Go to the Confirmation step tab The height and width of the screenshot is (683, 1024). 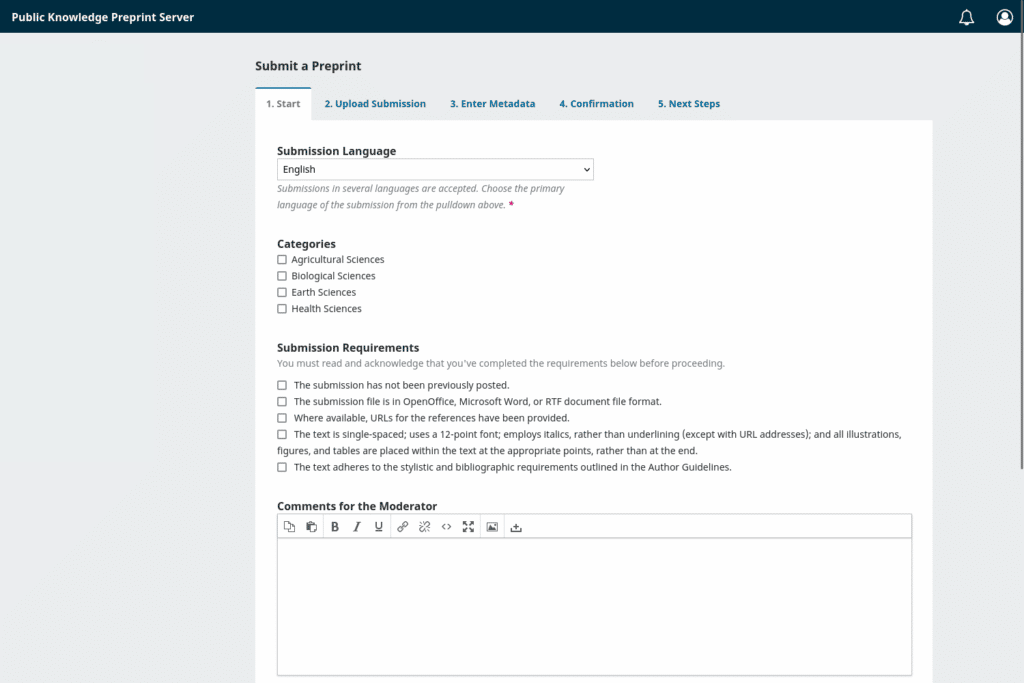click(x=596, y=103)
